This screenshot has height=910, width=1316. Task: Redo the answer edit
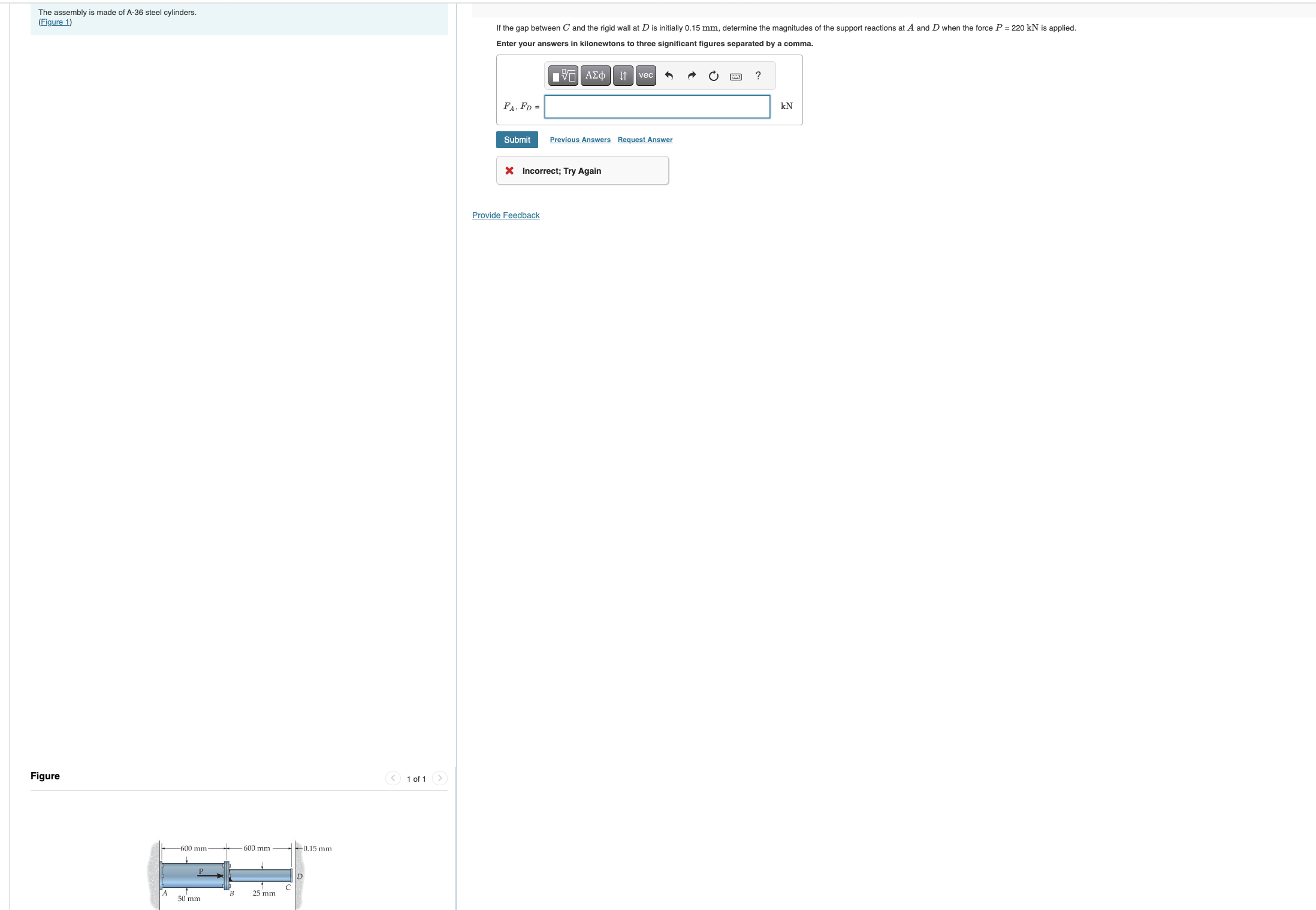point(692,76)
